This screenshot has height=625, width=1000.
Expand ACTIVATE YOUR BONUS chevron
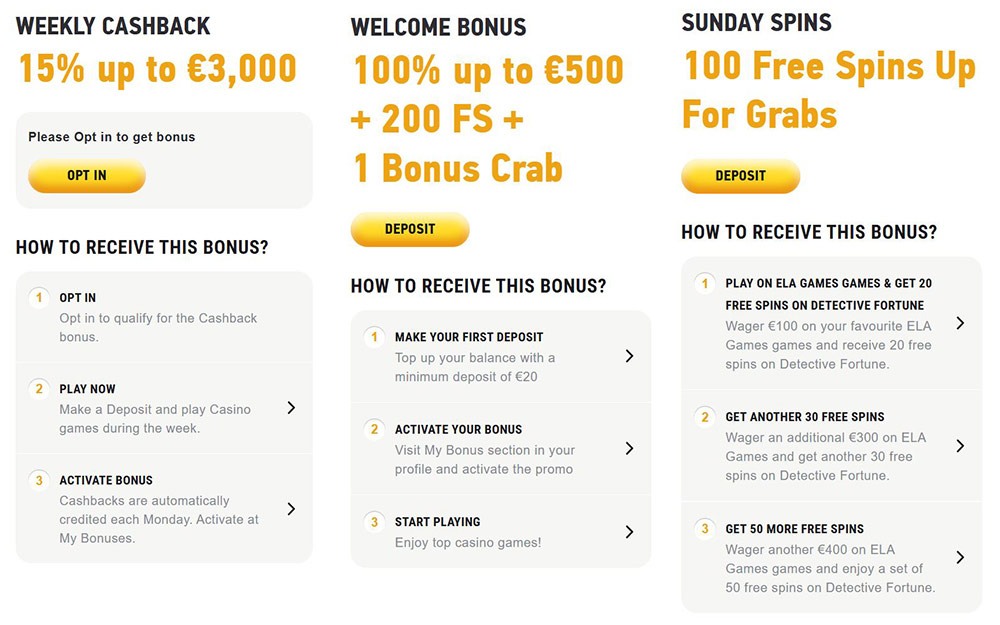pyautogui.click(x=629, y=448)
